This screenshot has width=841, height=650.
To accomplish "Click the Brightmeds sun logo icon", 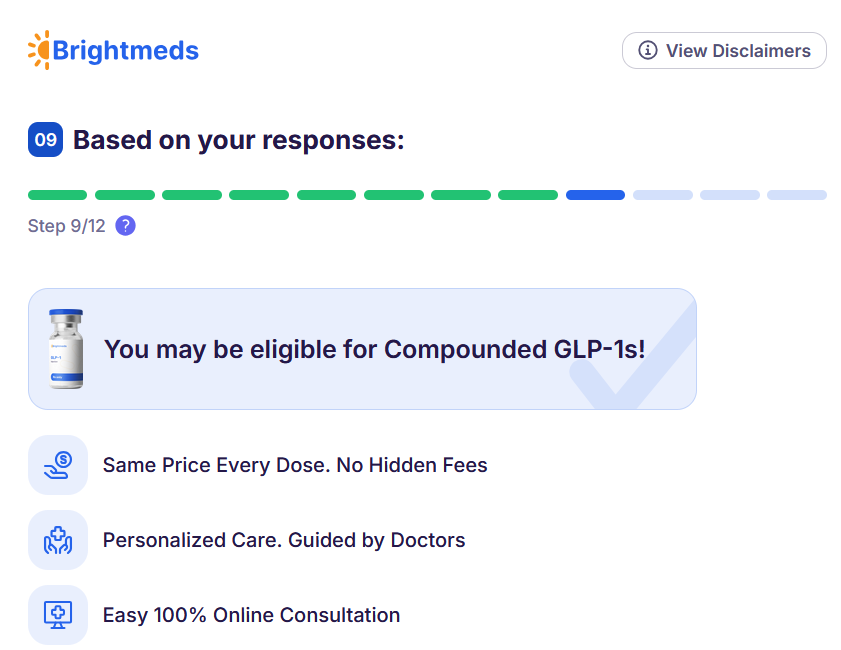I will coord(39,50).
